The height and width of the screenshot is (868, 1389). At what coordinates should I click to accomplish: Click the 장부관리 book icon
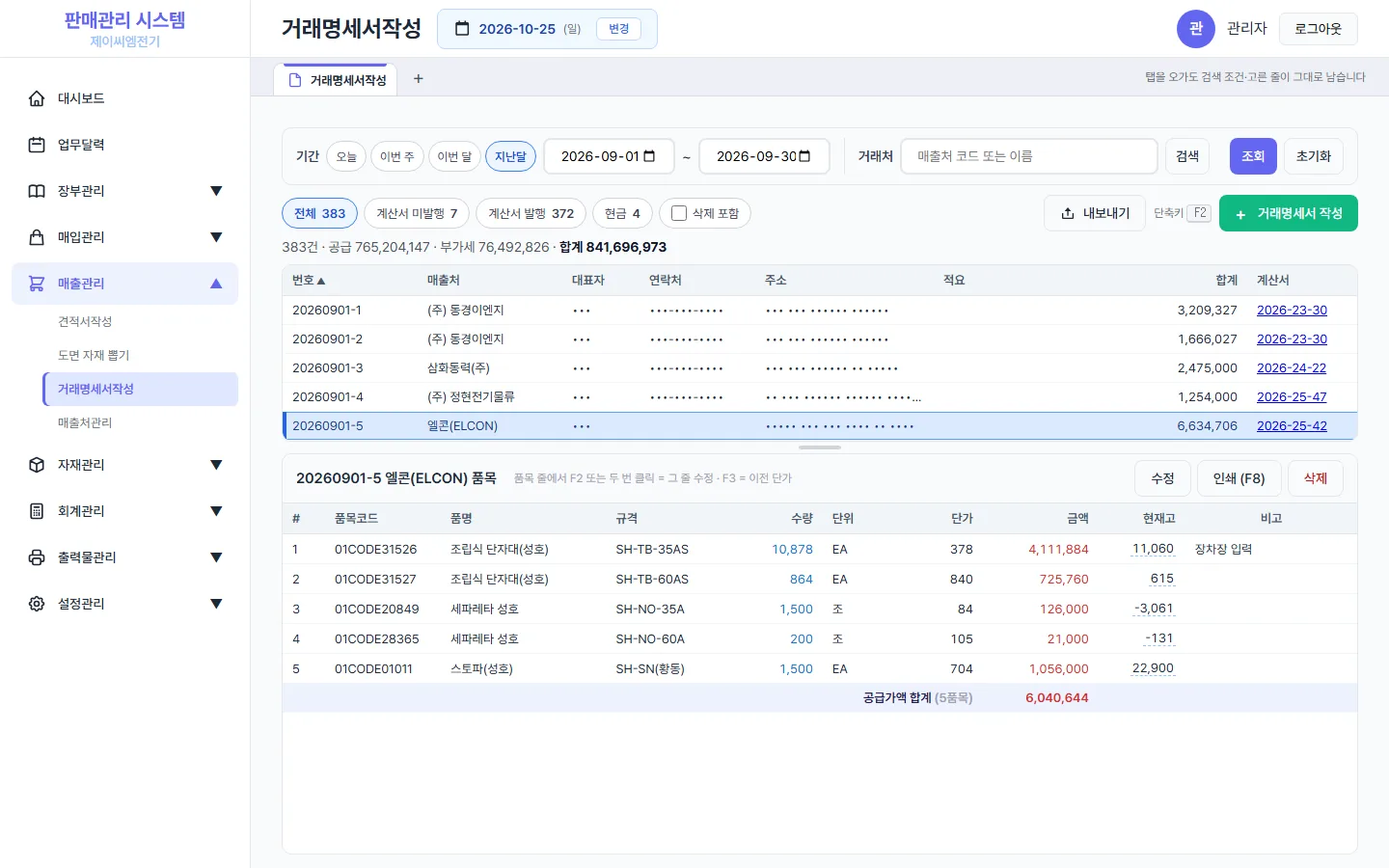click(37, 191)
